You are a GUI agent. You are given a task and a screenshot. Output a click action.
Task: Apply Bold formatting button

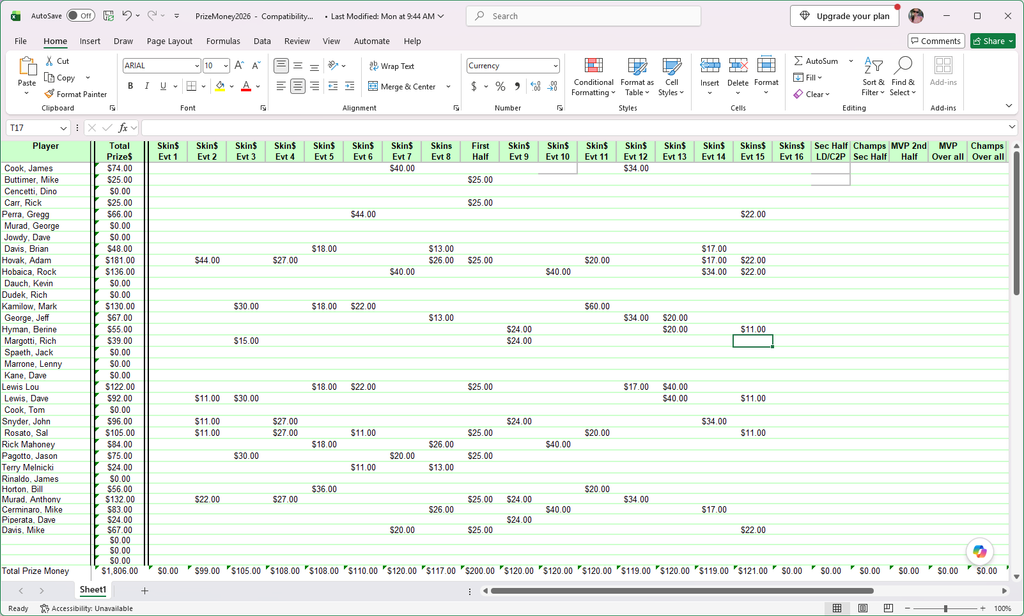coord(131,86)
